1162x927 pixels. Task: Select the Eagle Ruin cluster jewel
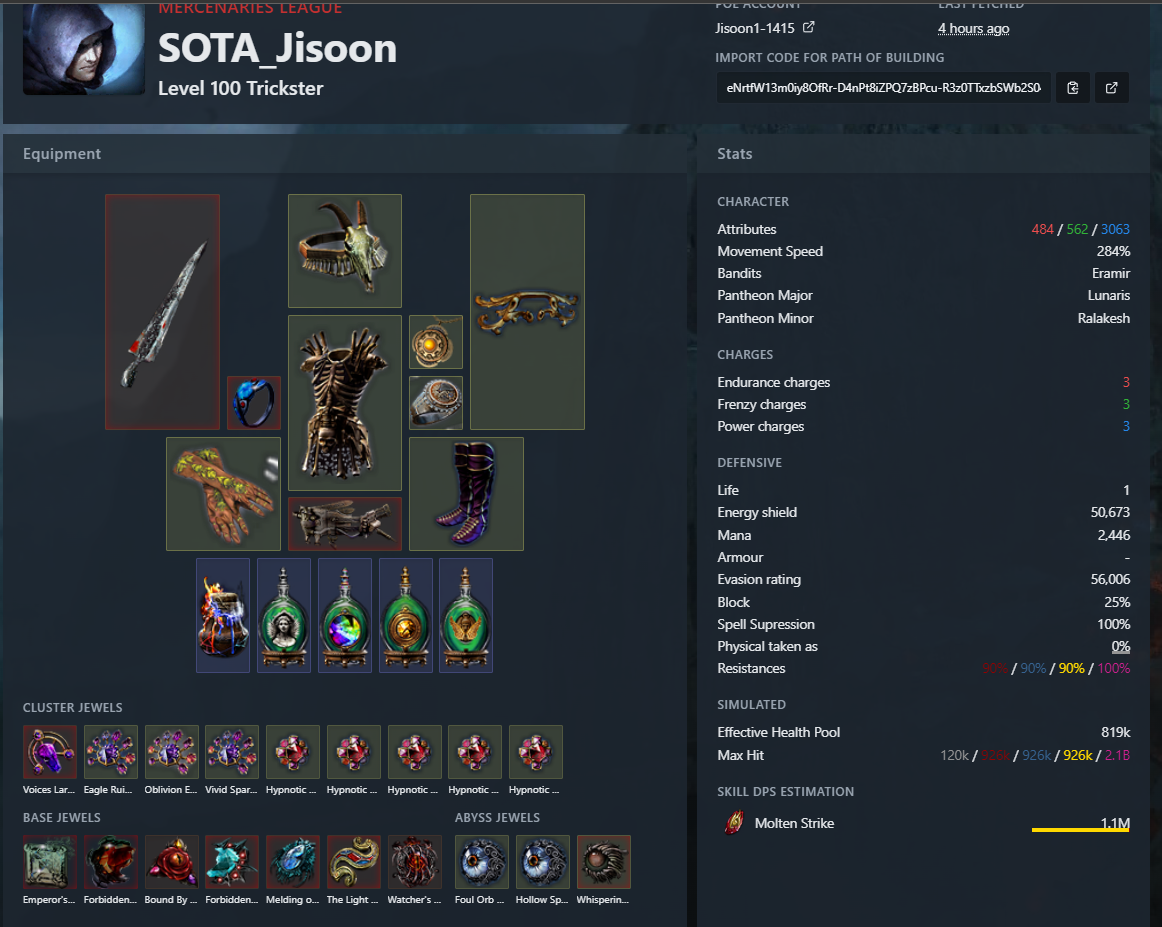point(110,752)
